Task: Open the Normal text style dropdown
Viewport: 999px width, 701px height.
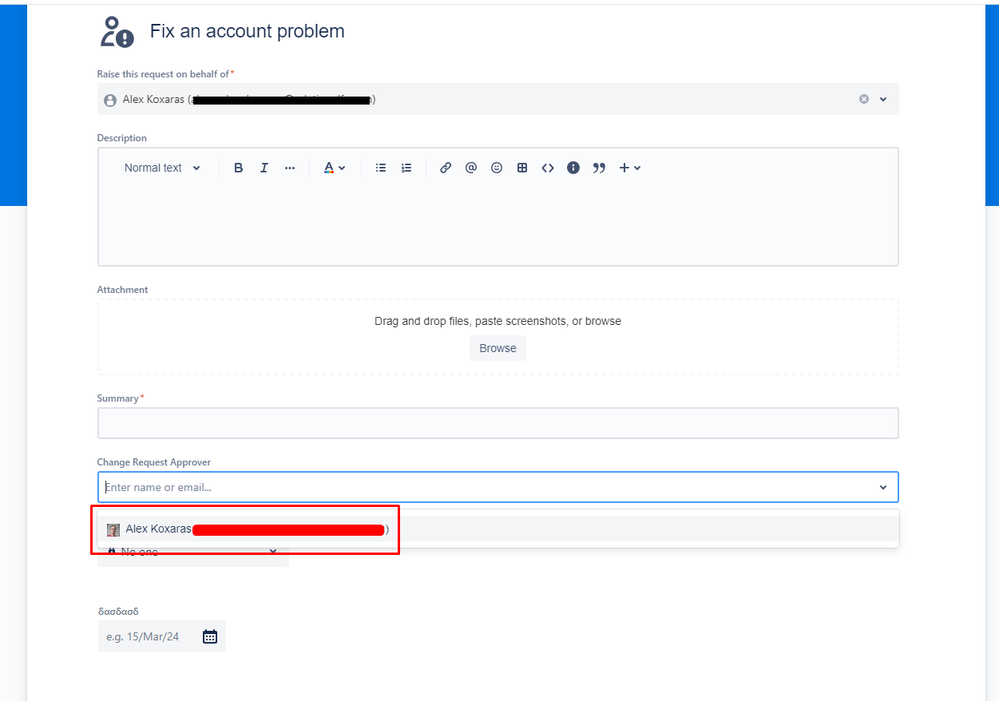Action: [162, 168]
